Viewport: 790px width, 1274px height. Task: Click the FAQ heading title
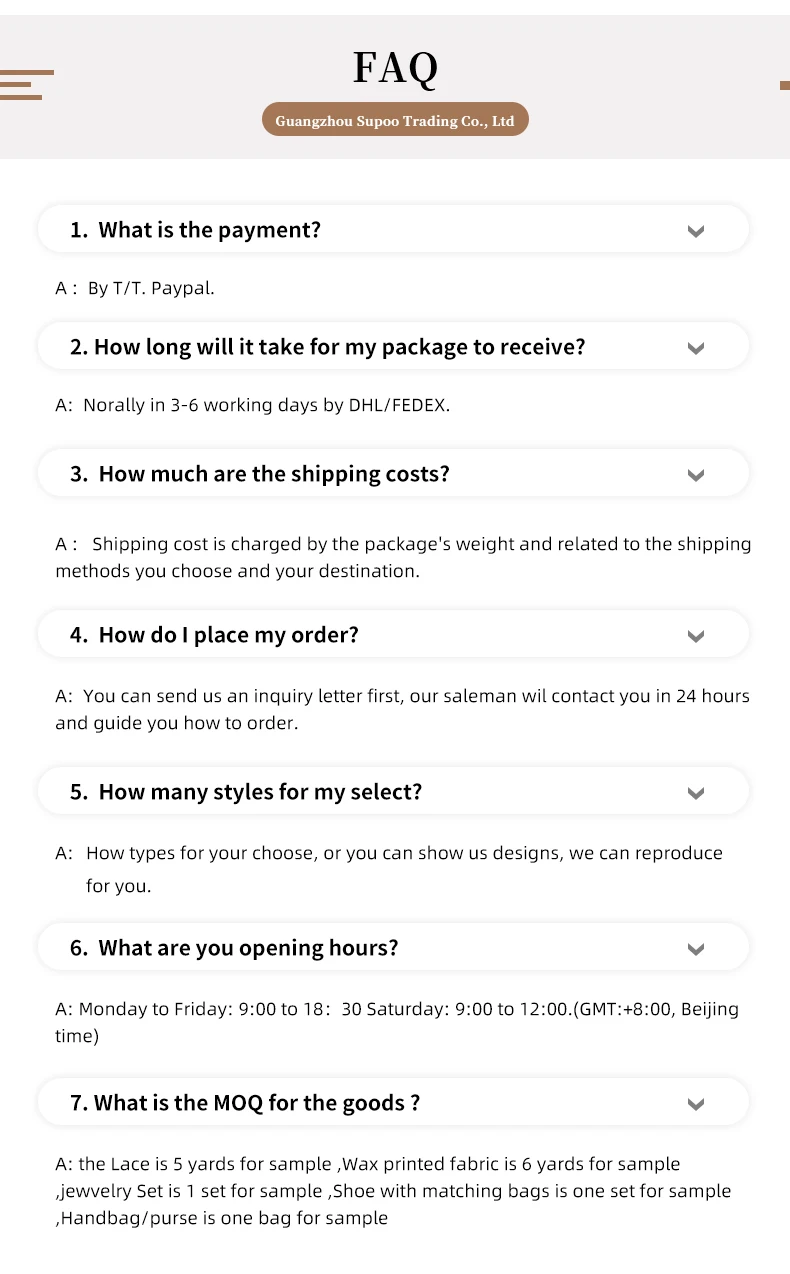395,68
